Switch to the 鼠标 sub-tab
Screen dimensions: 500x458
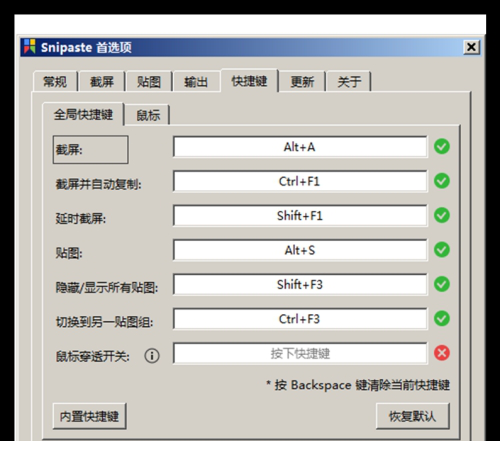pyautogui.click(x=148, y=115)
